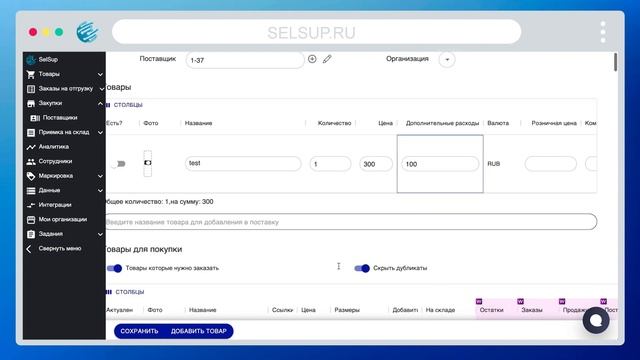Toggle Товары которые нужно заказать switch
Screen dimensions: 640x360
[114, 268]
